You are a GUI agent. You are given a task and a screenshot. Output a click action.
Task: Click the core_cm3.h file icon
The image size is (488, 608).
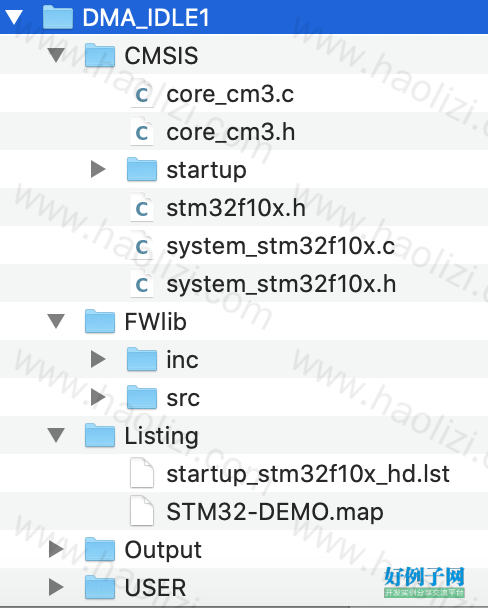coord(142,132)
